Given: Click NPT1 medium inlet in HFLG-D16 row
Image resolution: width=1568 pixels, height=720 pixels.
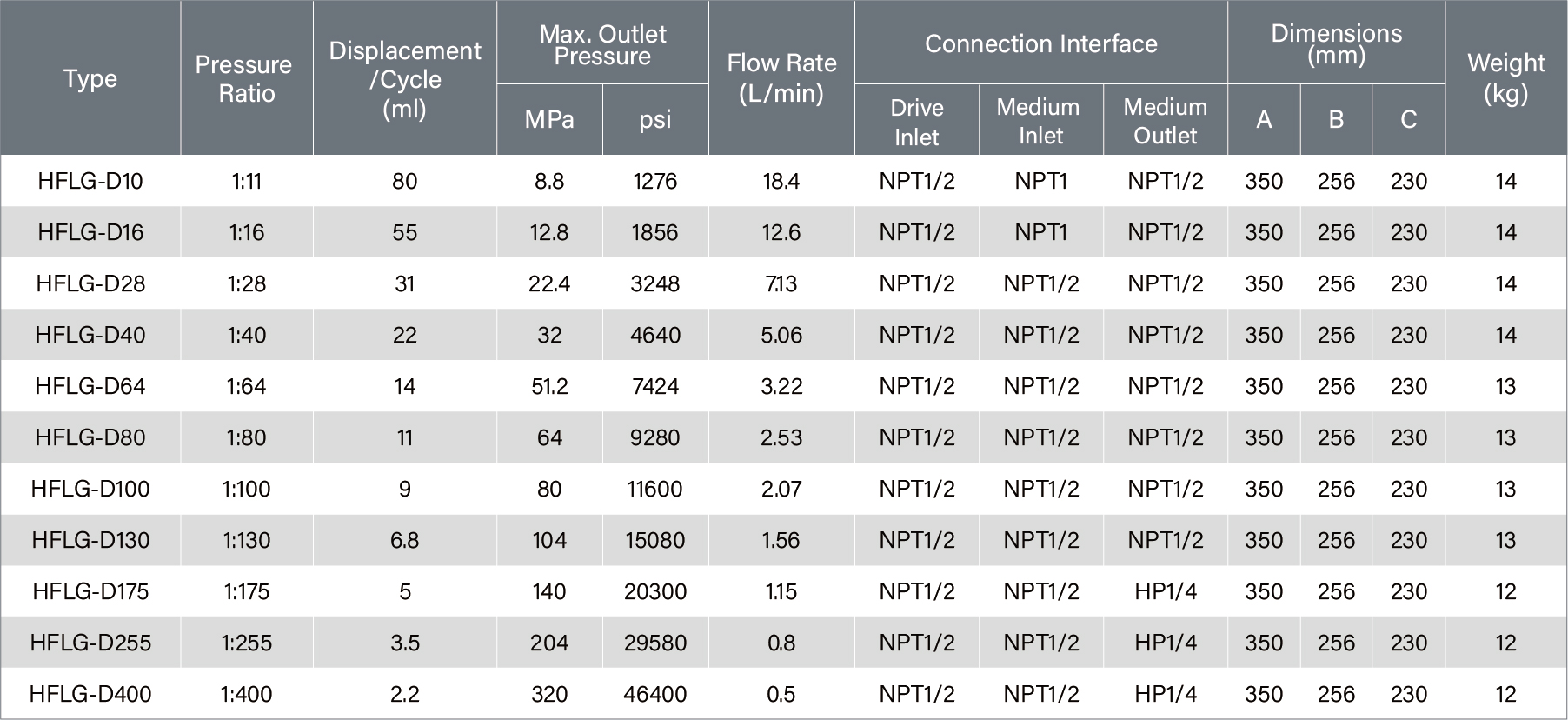Looking at the screenshot, I should (1040, 232).
